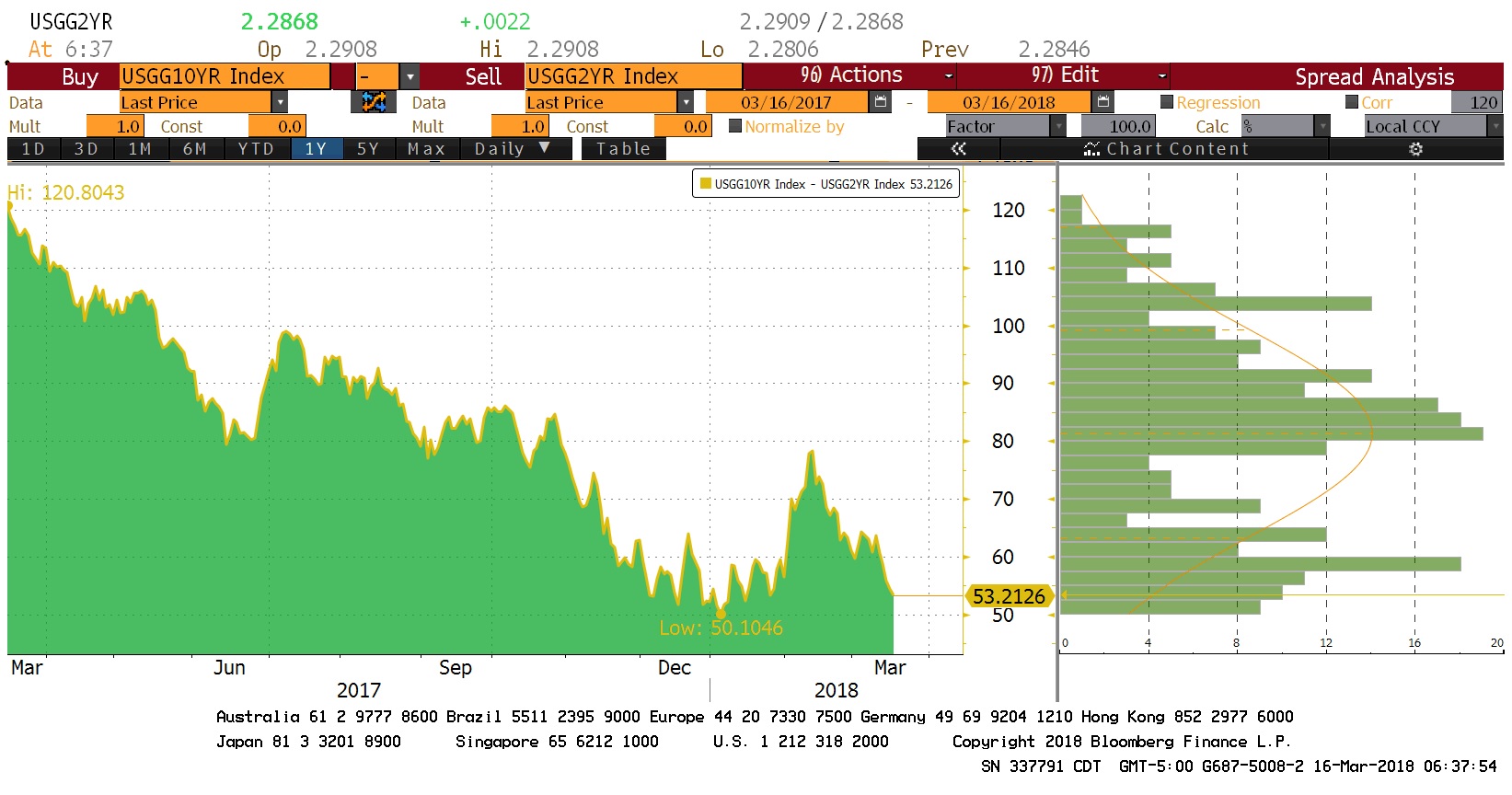This screenshot has height=795, width=1512.
Task: Collapse panel with double-arrow icon
Action: pos(959,149)
